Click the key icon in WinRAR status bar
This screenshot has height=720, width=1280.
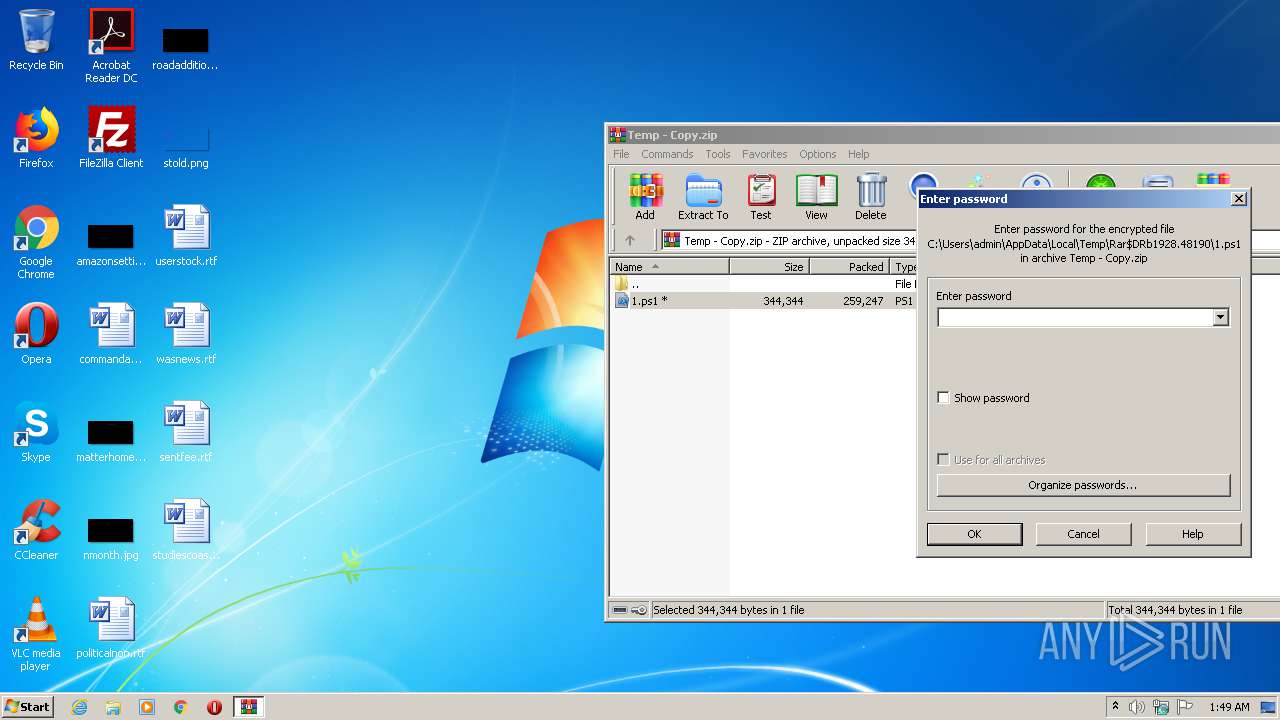coord(637,610)
